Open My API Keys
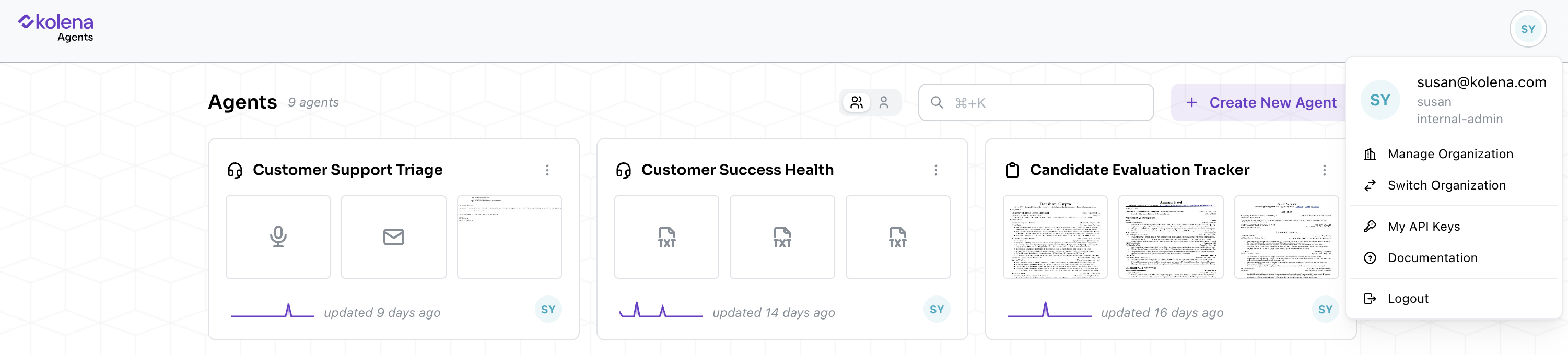The height and width of the screenshot is (355, 1568). [x=1423, y=226]
